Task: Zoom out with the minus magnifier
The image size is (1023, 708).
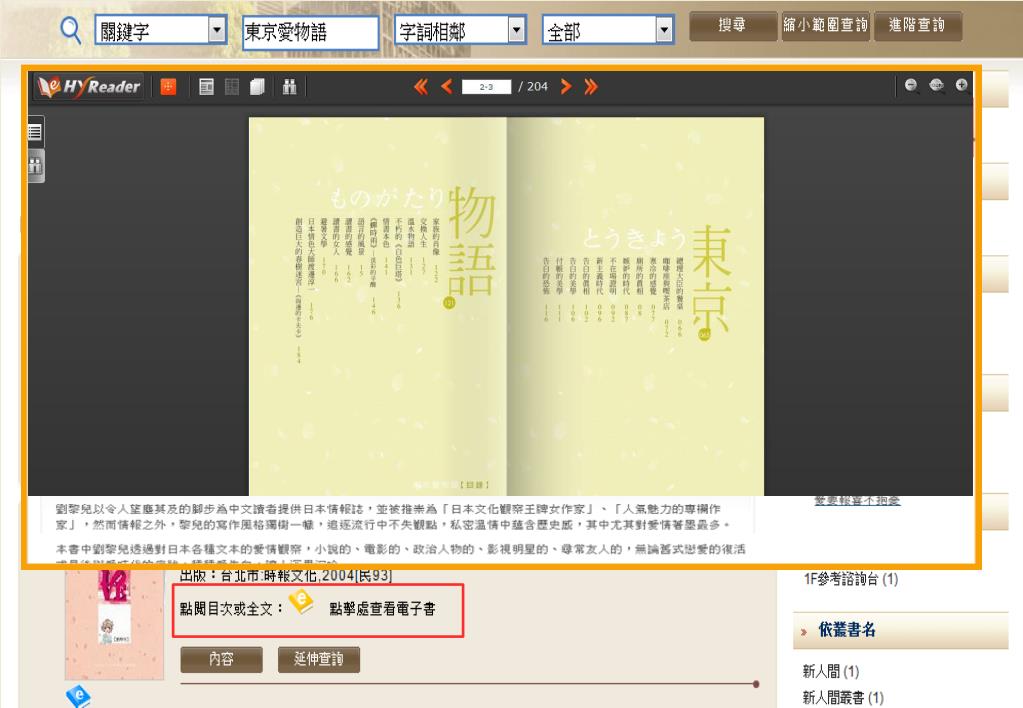Action: pyautogui.click(x=911, y=85)
